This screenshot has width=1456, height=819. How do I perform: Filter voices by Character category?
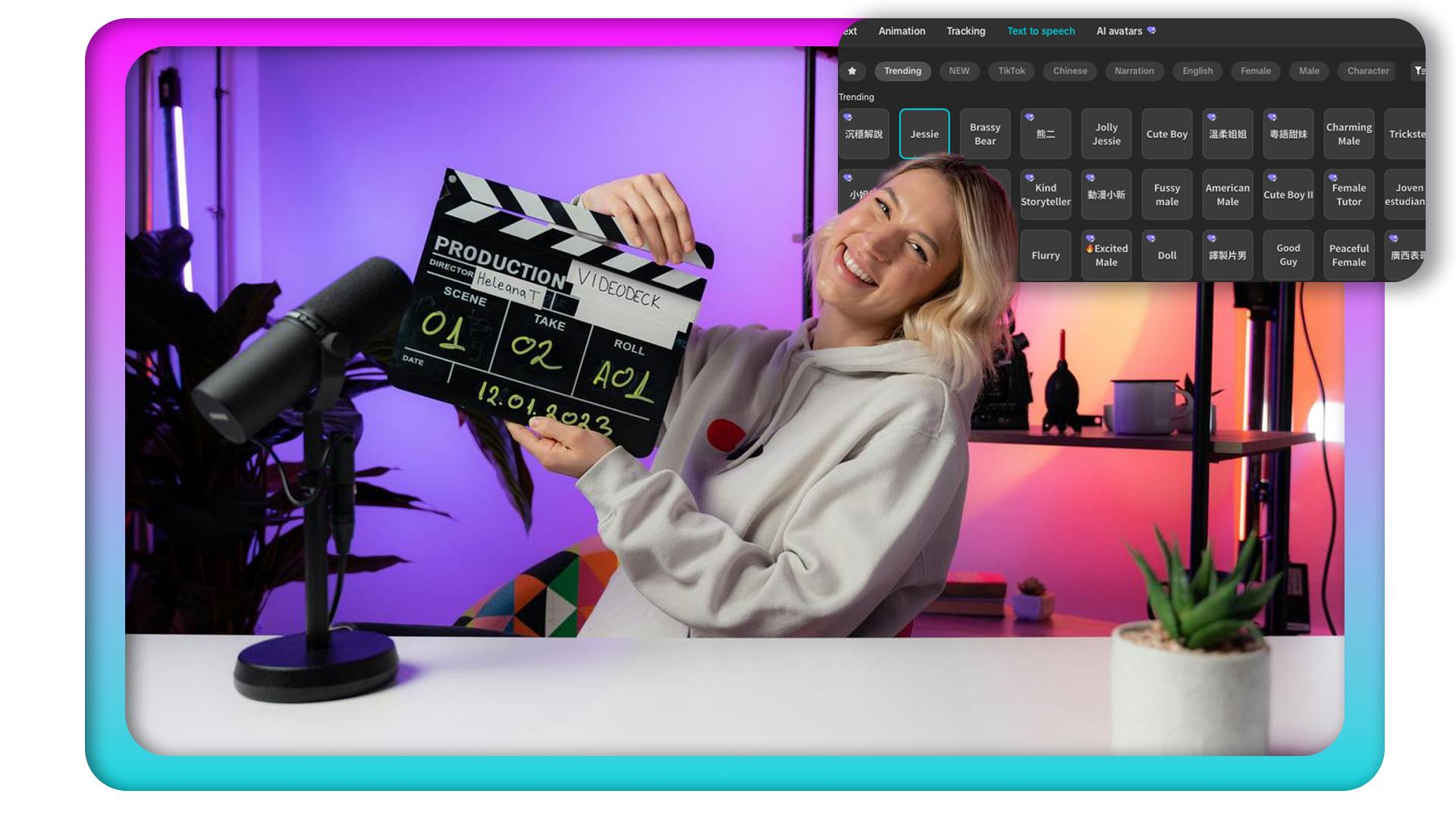pos(1368,71)
